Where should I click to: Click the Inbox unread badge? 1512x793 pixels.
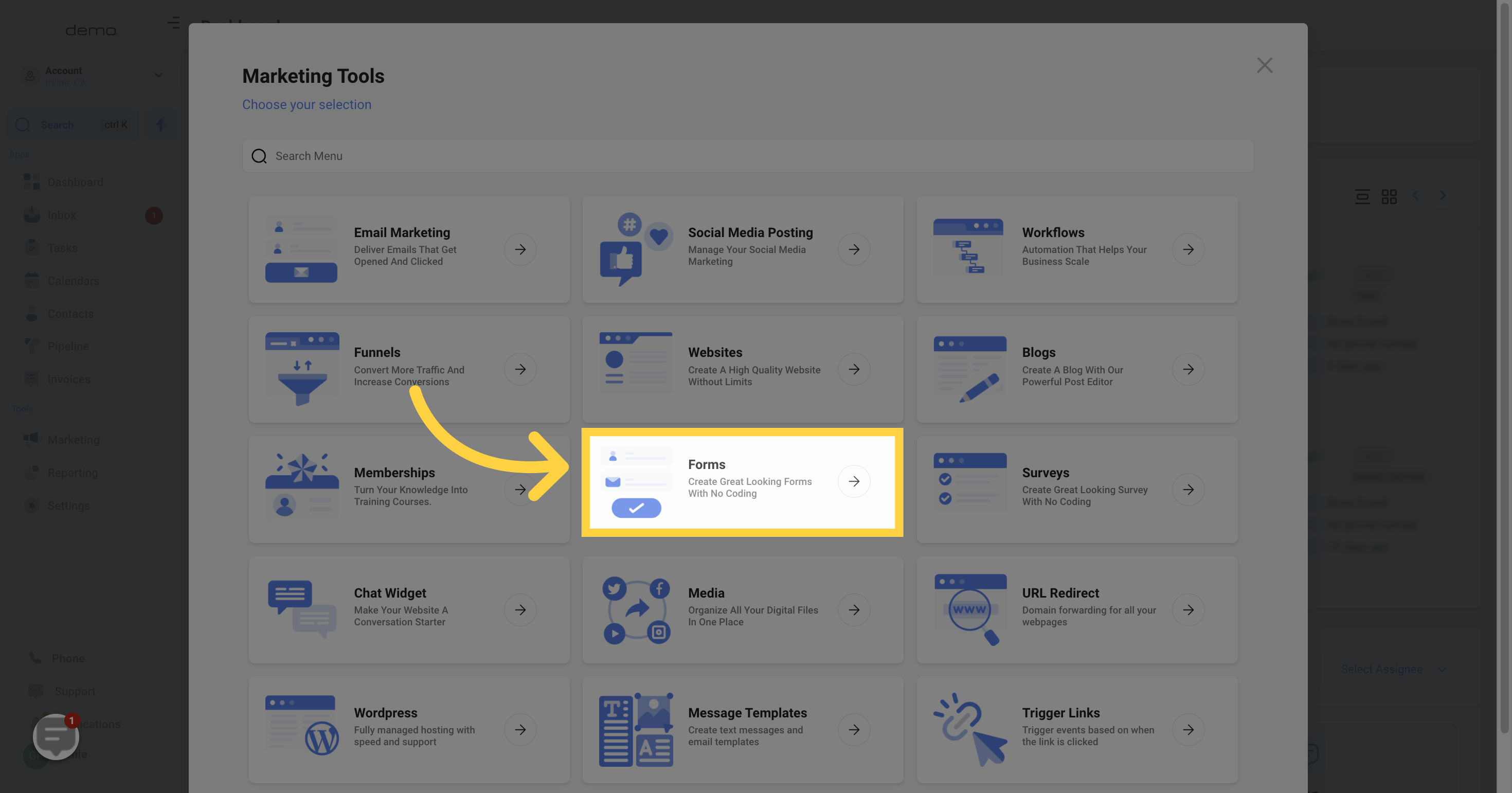[x=154, y=215]
